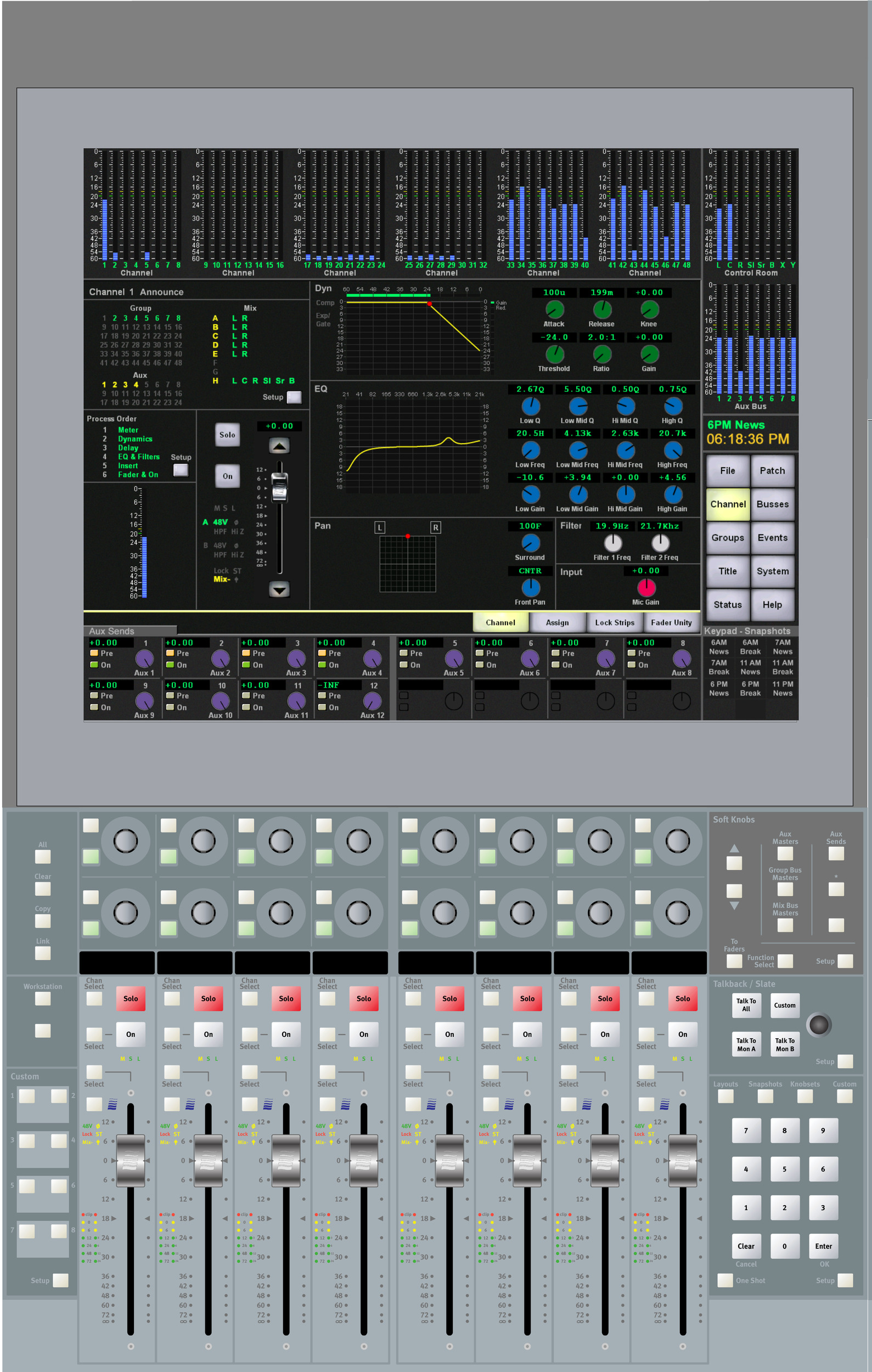Recall the 6 PM News snapshot

[x=719, y=689]
